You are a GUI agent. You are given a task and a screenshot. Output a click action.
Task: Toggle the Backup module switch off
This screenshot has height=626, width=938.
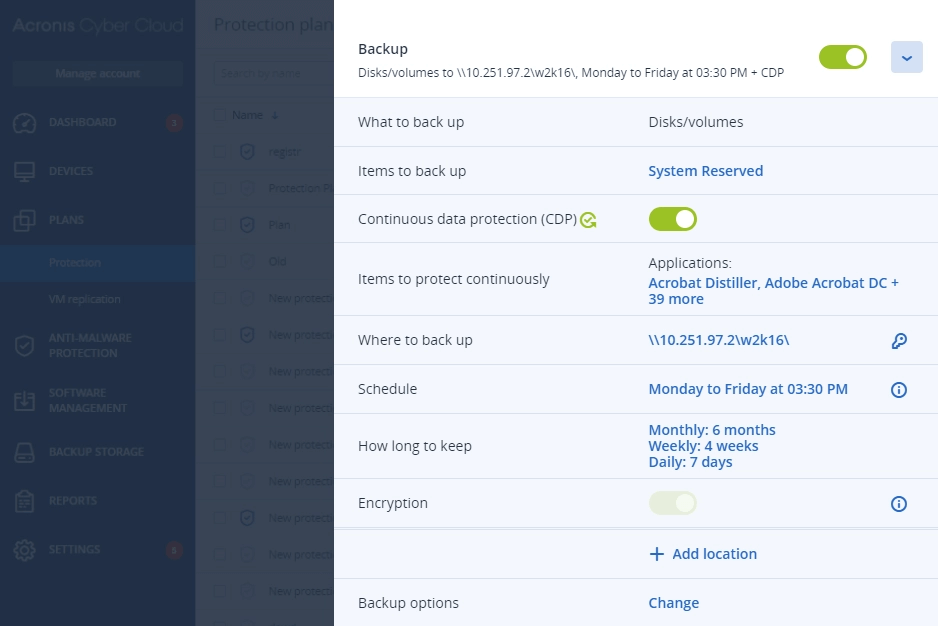[842, 57]
